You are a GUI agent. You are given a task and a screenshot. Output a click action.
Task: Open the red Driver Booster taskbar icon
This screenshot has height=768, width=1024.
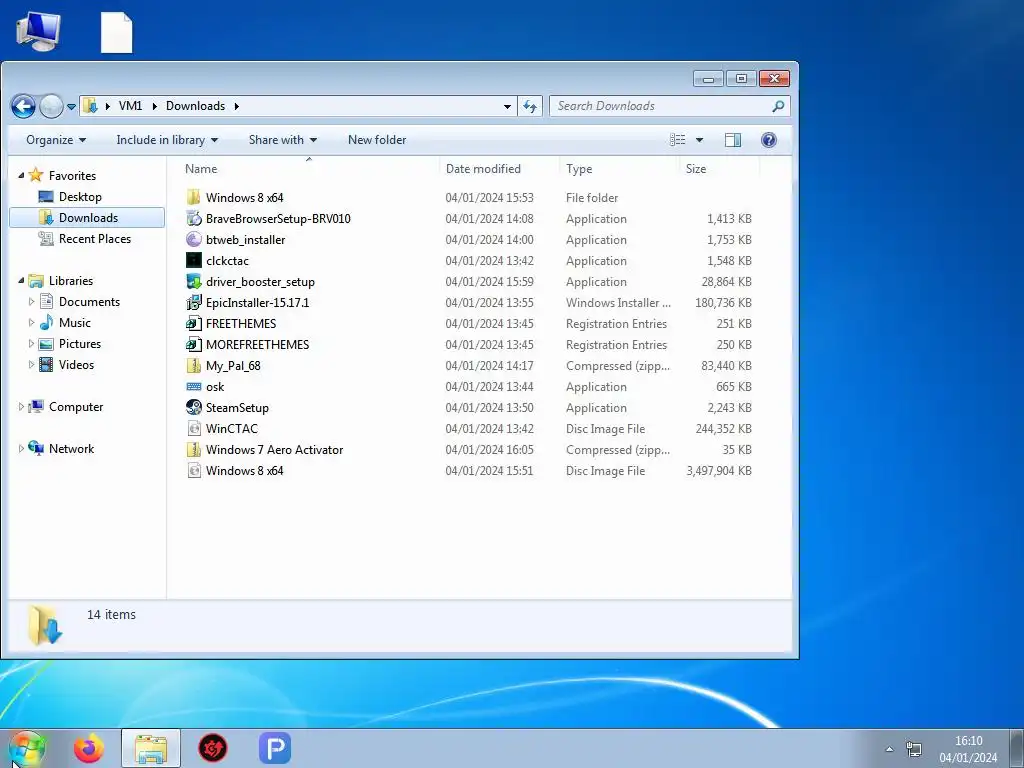click(213, 749)
